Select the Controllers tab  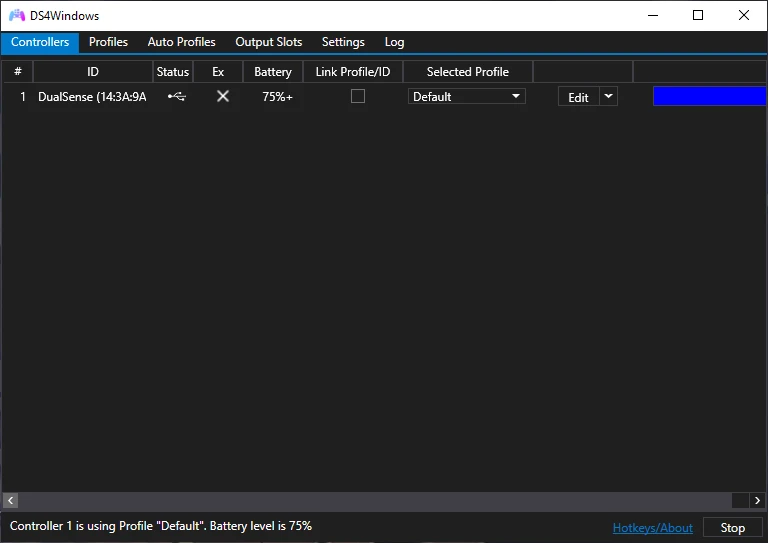tap(40, 42)
